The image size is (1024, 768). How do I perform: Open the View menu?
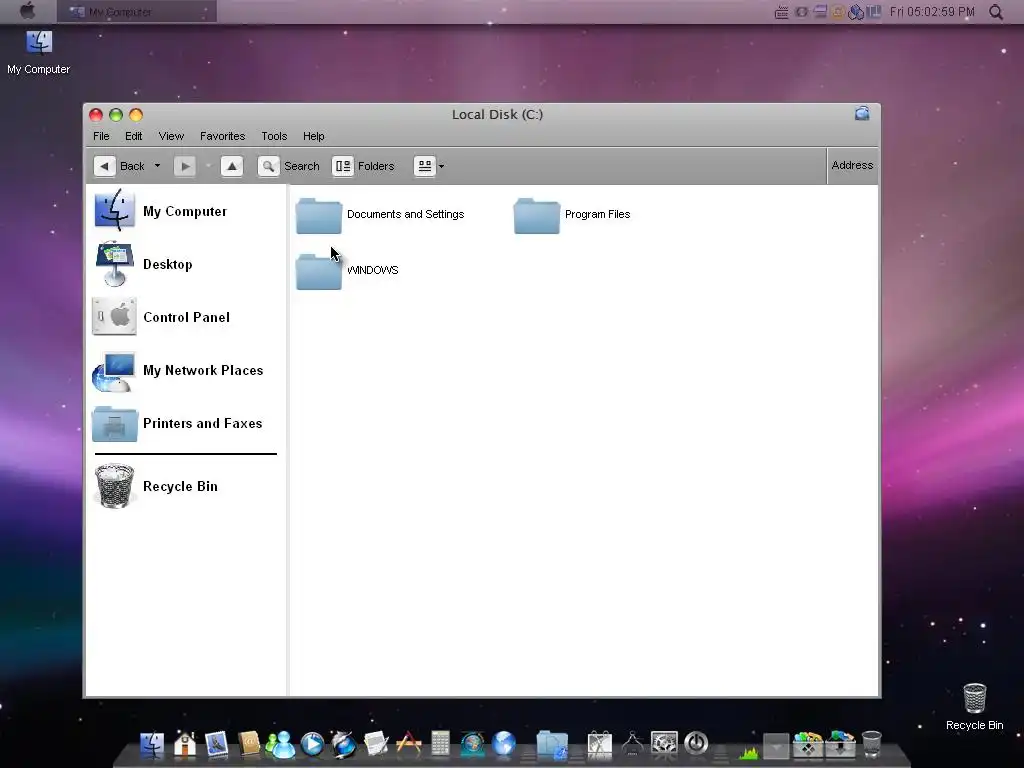pos(171,136)
